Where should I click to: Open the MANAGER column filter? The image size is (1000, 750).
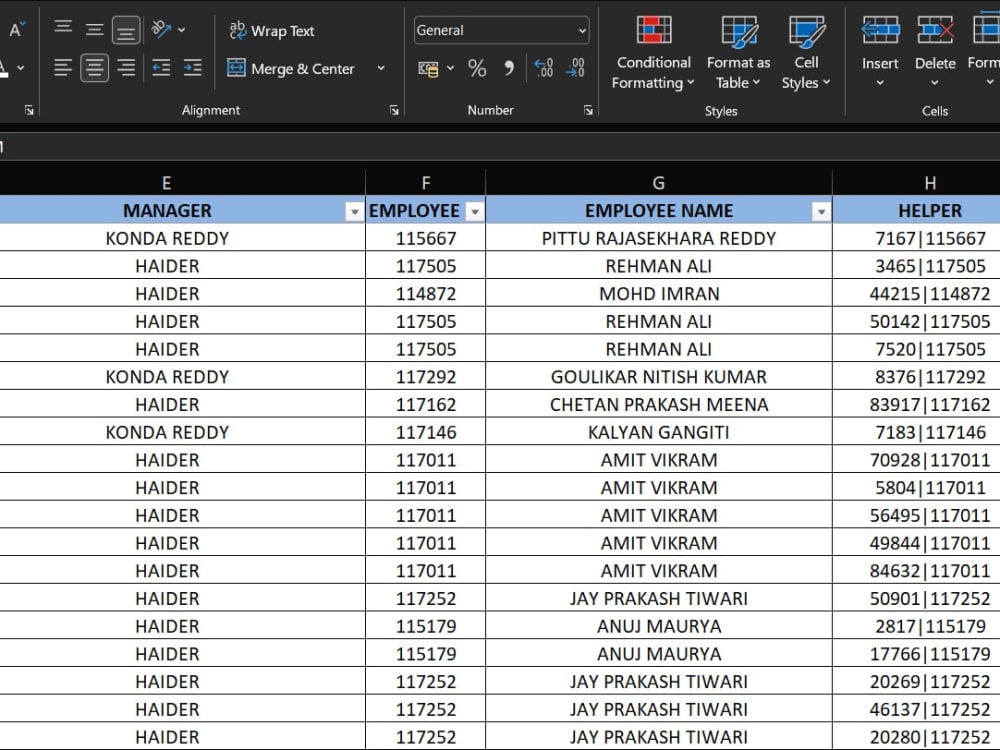[x=354, y=212]
